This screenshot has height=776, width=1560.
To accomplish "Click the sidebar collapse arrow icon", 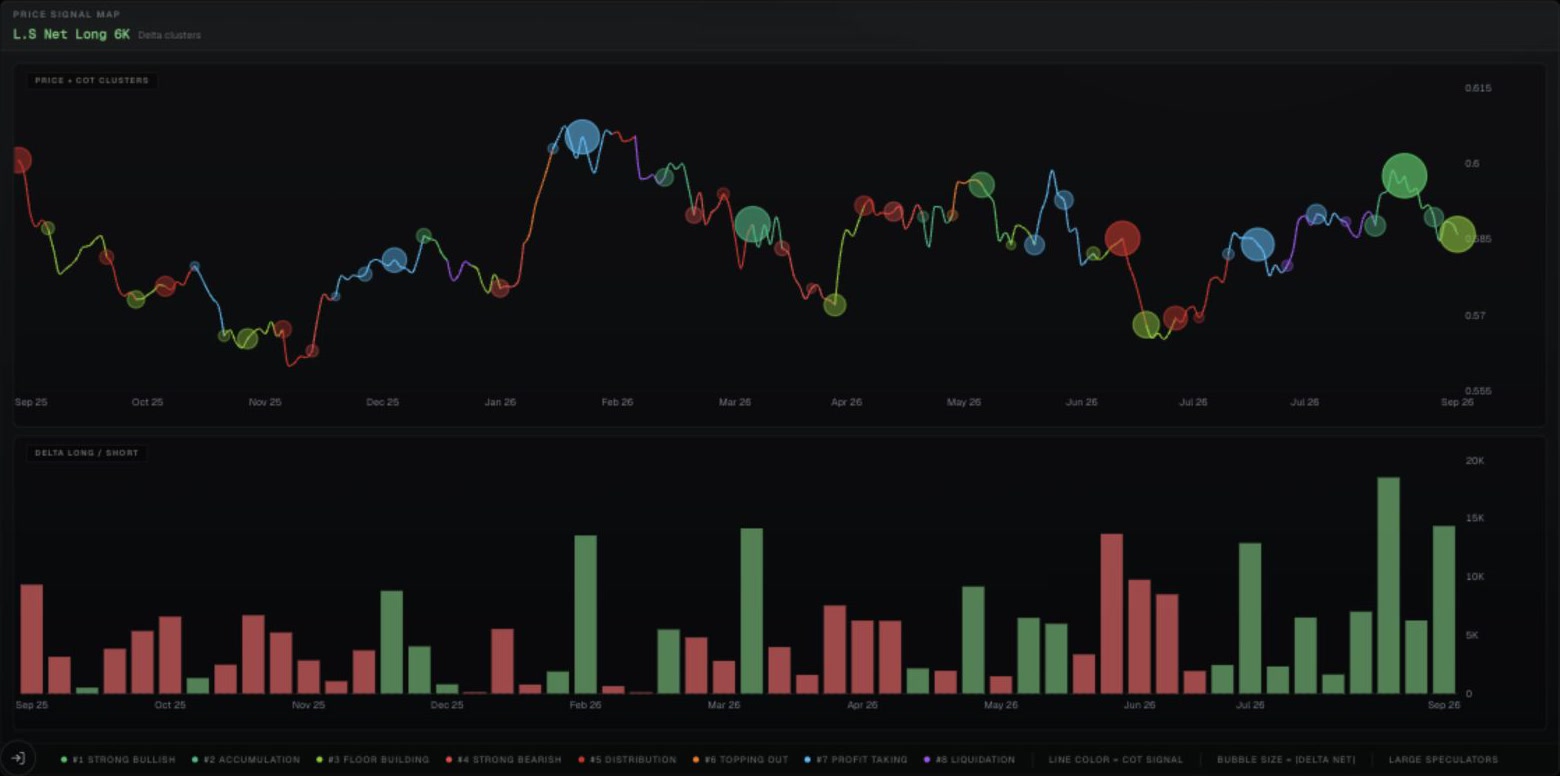I will coord(17,758).
